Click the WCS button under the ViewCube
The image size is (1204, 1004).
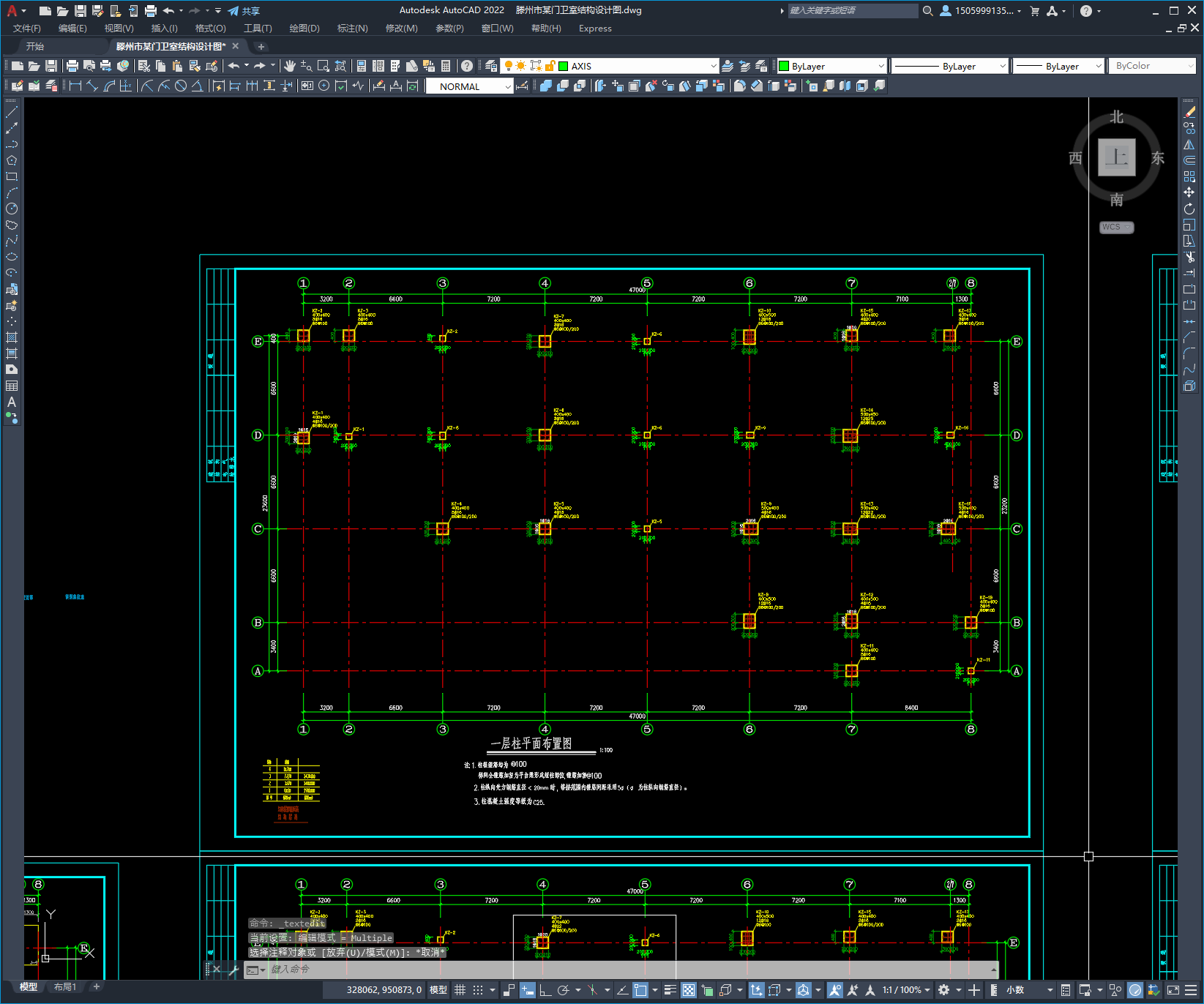click(x=1115, y=228)
